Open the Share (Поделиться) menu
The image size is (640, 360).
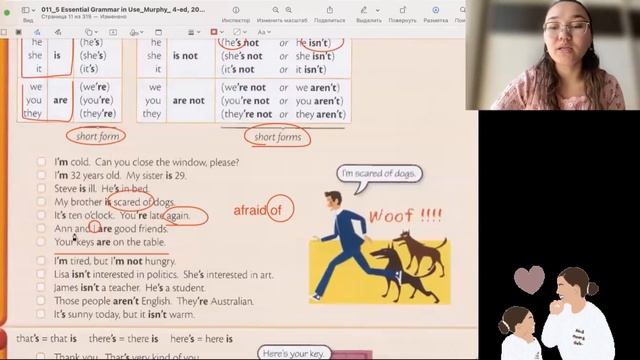pos(329,10)
